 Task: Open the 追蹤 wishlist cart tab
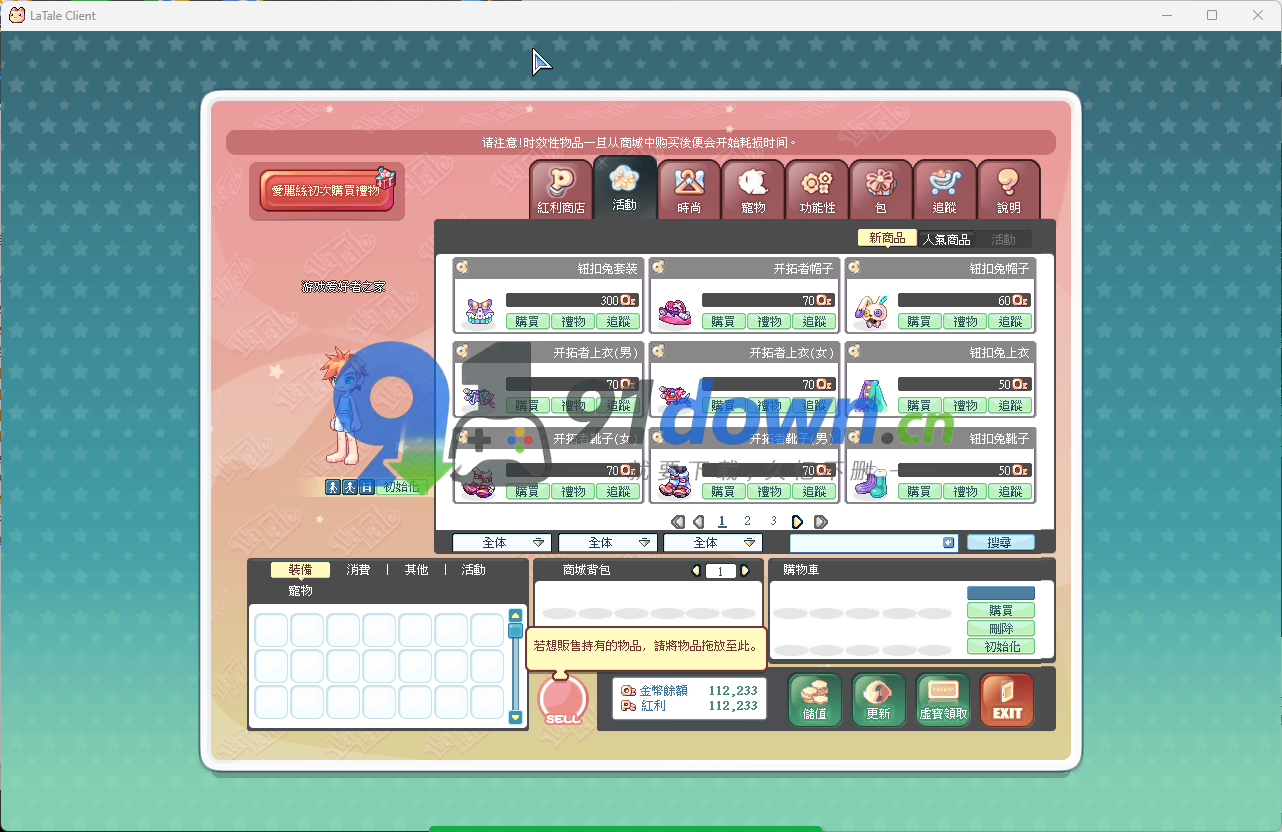(945, 189)
